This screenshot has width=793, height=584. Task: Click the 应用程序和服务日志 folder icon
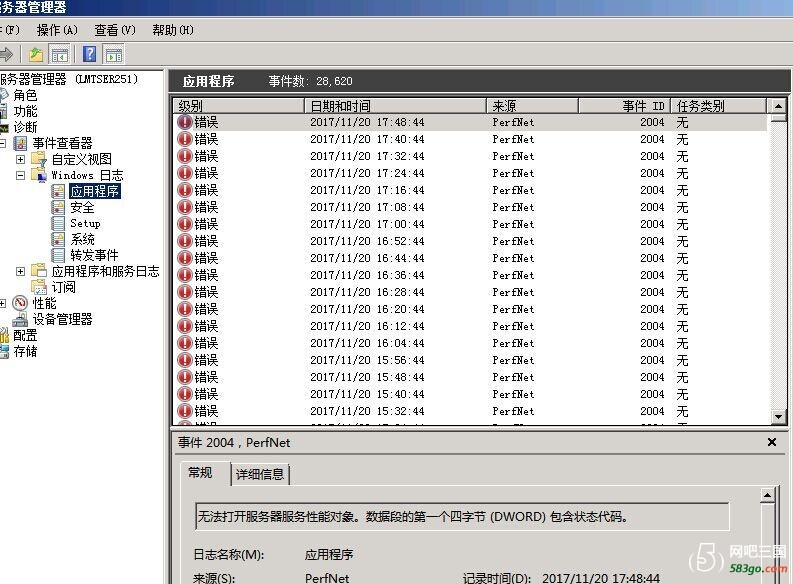pyautogui.click(x=39, y=271)
